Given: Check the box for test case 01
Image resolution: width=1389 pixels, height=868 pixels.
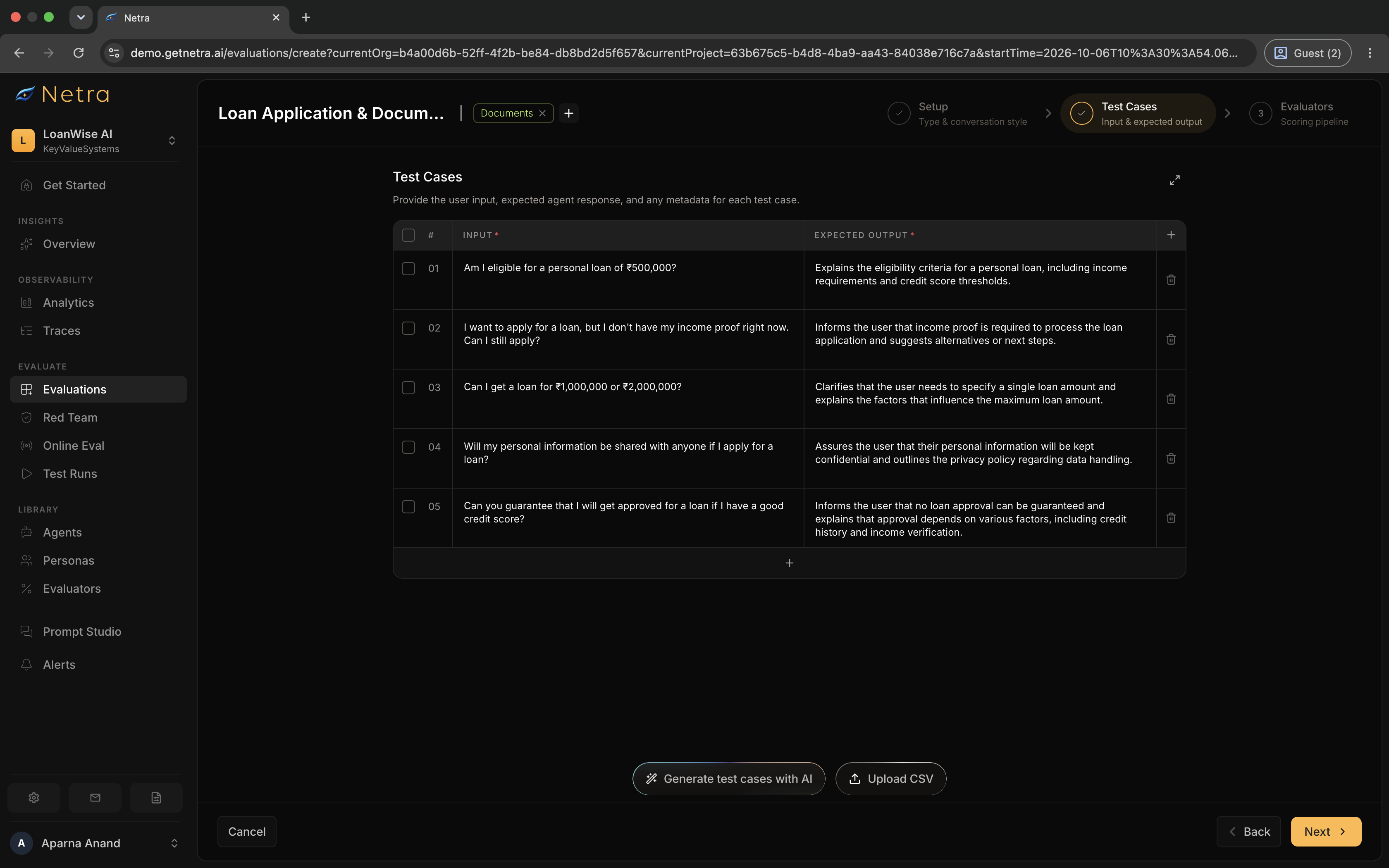Looking at the screenshot, I should pyautogui.click(x=408, y=269).
